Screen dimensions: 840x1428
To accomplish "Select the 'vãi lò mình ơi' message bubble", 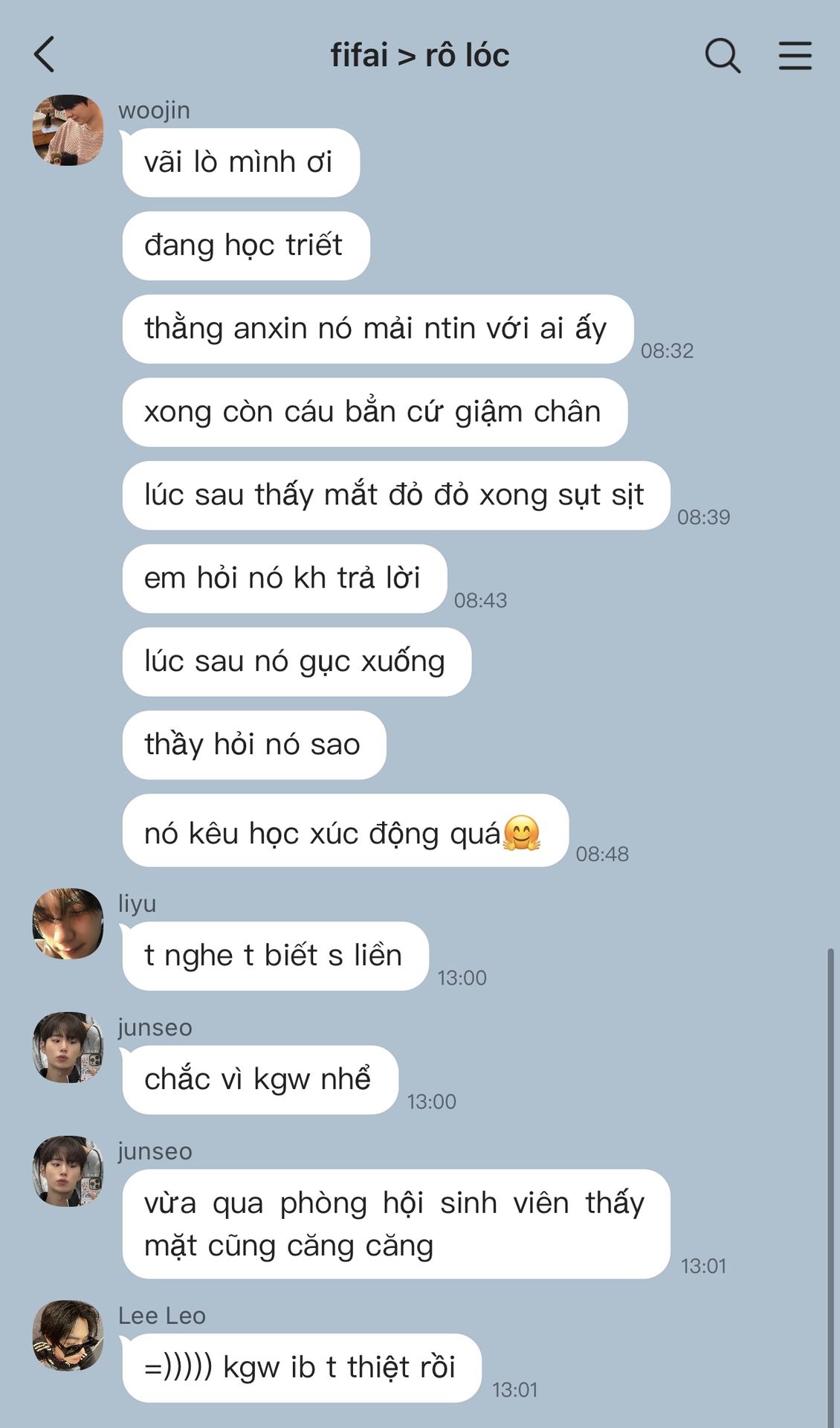I will (241, 162).
